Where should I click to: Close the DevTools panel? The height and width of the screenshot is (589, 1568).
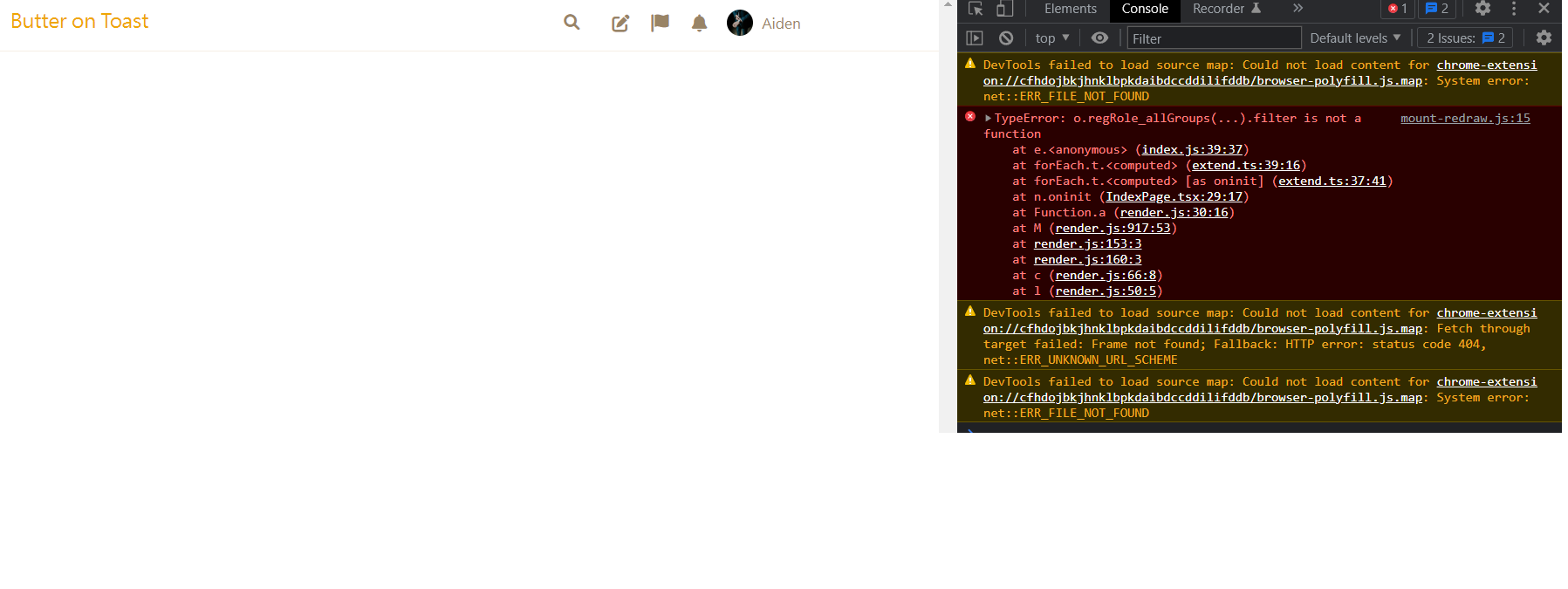pyautogui.click(x=1544, y=9)
